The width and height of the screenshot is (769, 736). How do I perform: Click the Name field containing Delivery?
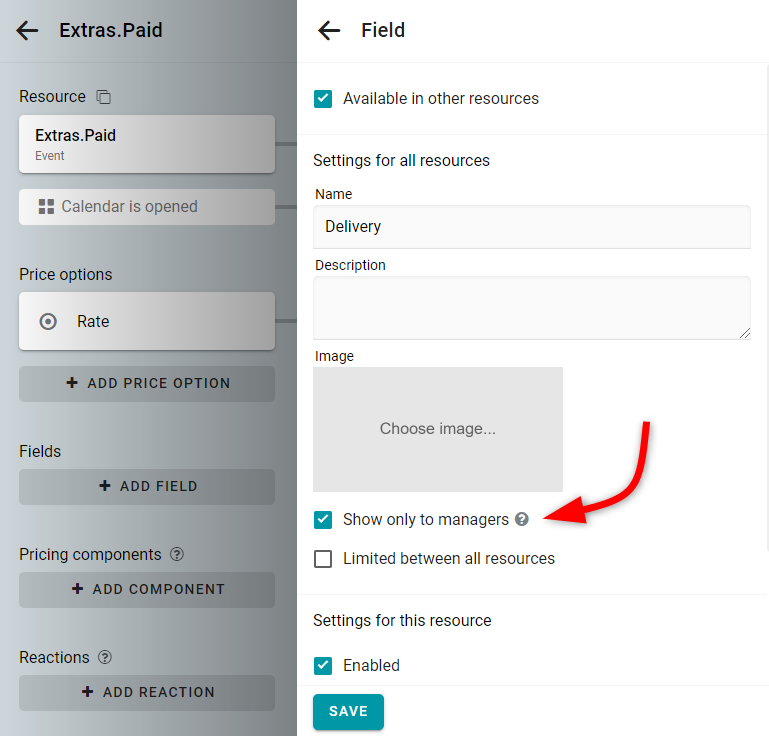[x=532, y=227]
